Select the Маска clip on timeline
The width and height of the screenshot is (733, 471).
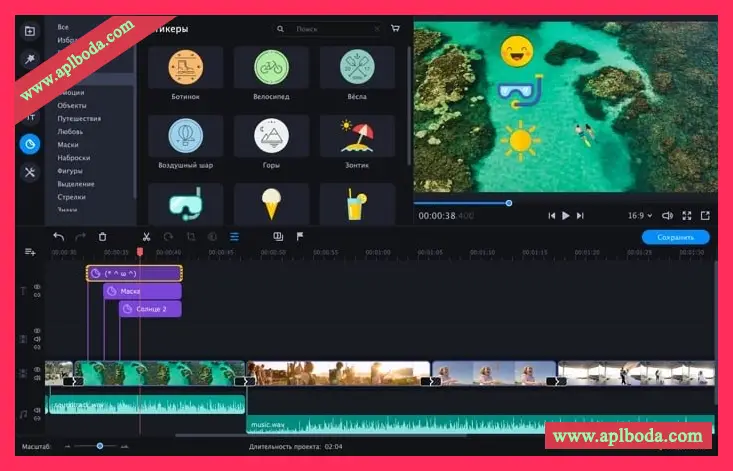[143, 291]
